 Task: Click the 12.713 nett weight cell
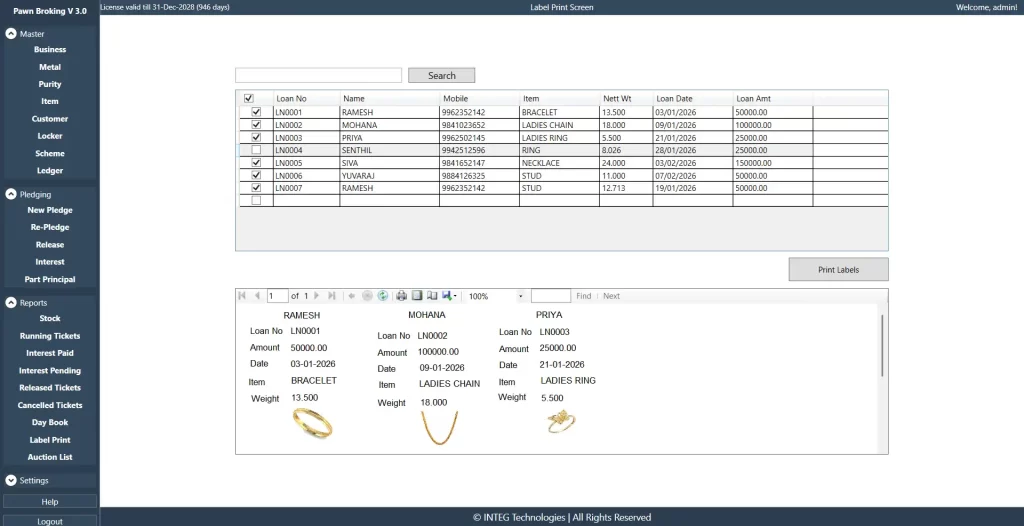(x=626, y=188)
